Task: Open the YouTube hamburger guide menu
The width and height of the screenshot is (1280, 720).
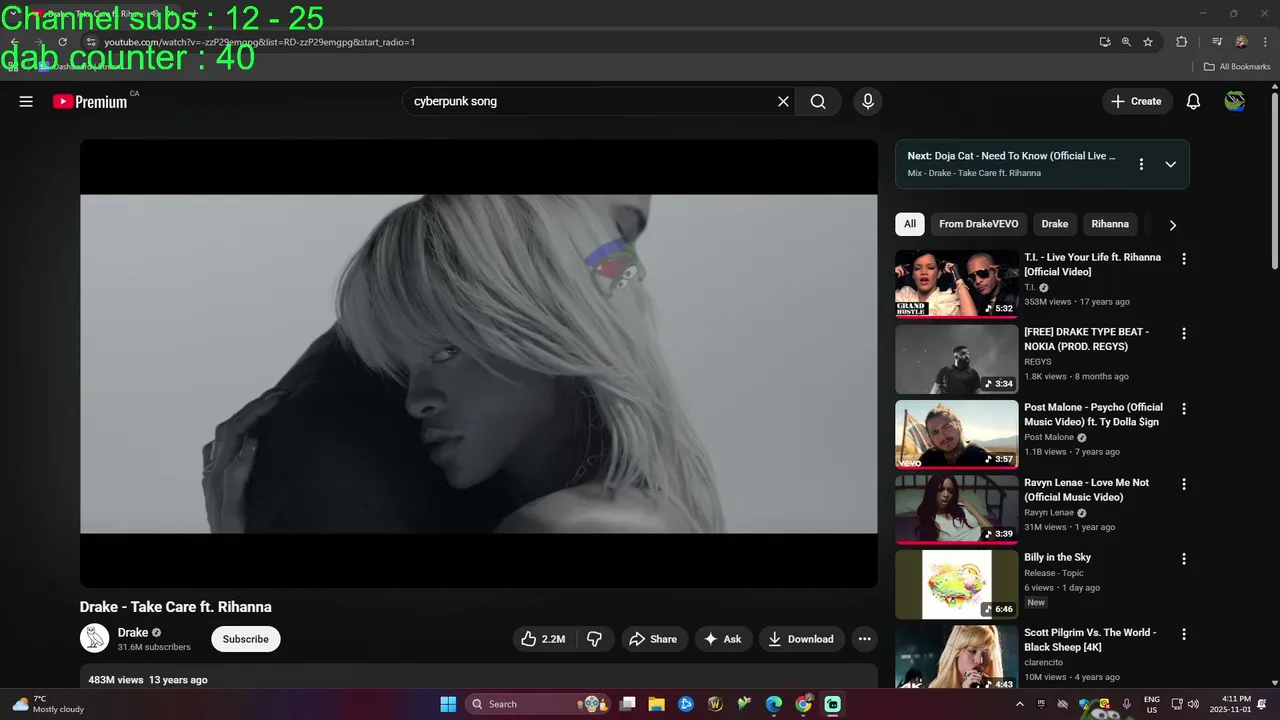Action: coord(26,101)
